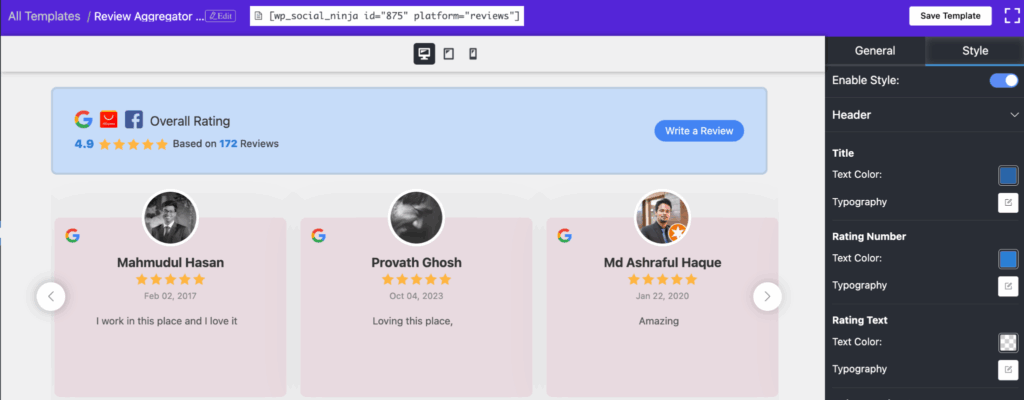Screen dimensions: 1024x400
Task: Switch to tablet preview mode
Action: [x=449, y=54]
